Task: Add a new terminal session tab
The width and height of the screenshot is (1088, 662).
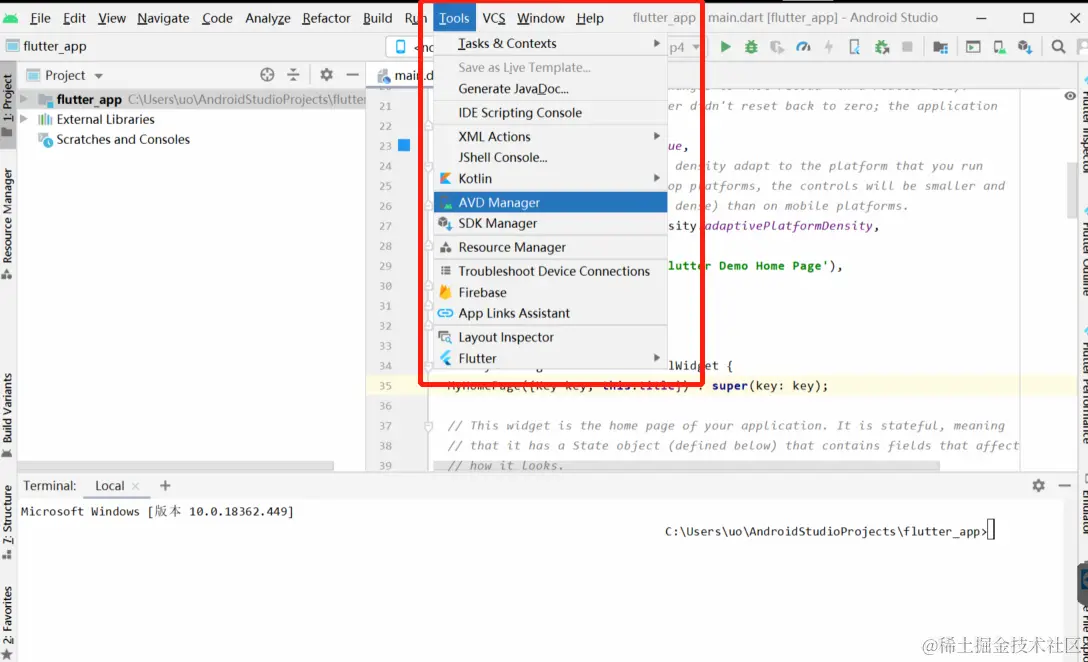Action: tap(164, 486)
